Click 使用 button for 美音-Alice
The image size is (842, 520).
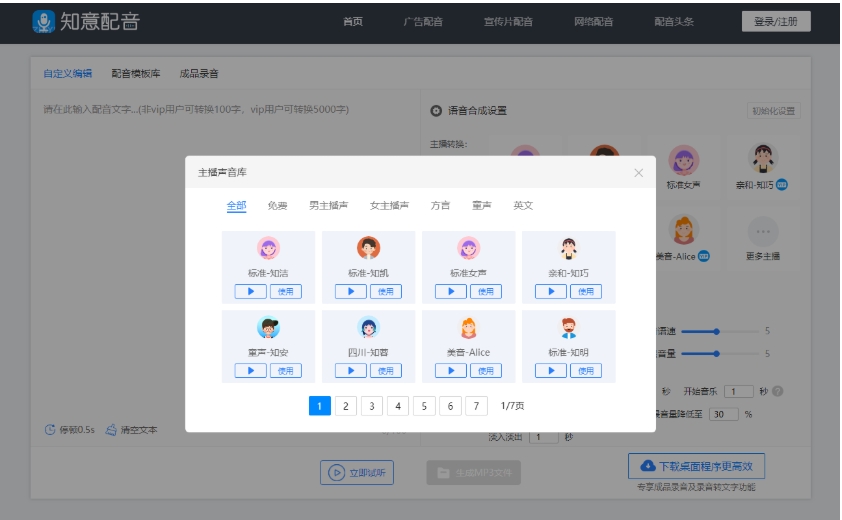[486, 371]
